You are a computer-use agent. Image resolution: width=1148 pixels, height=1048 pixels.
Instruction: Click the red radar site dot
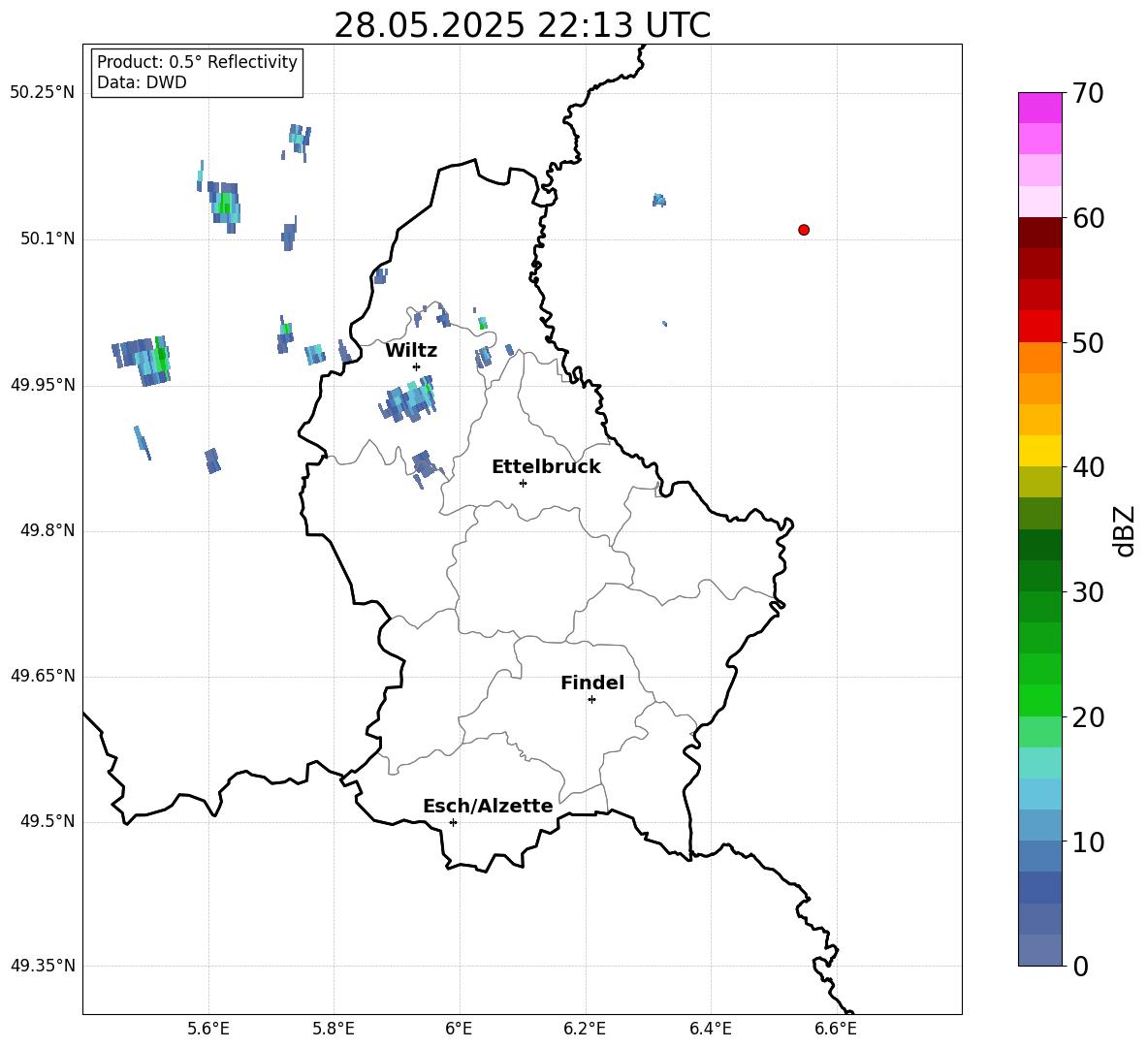click(x=804, y=230)
